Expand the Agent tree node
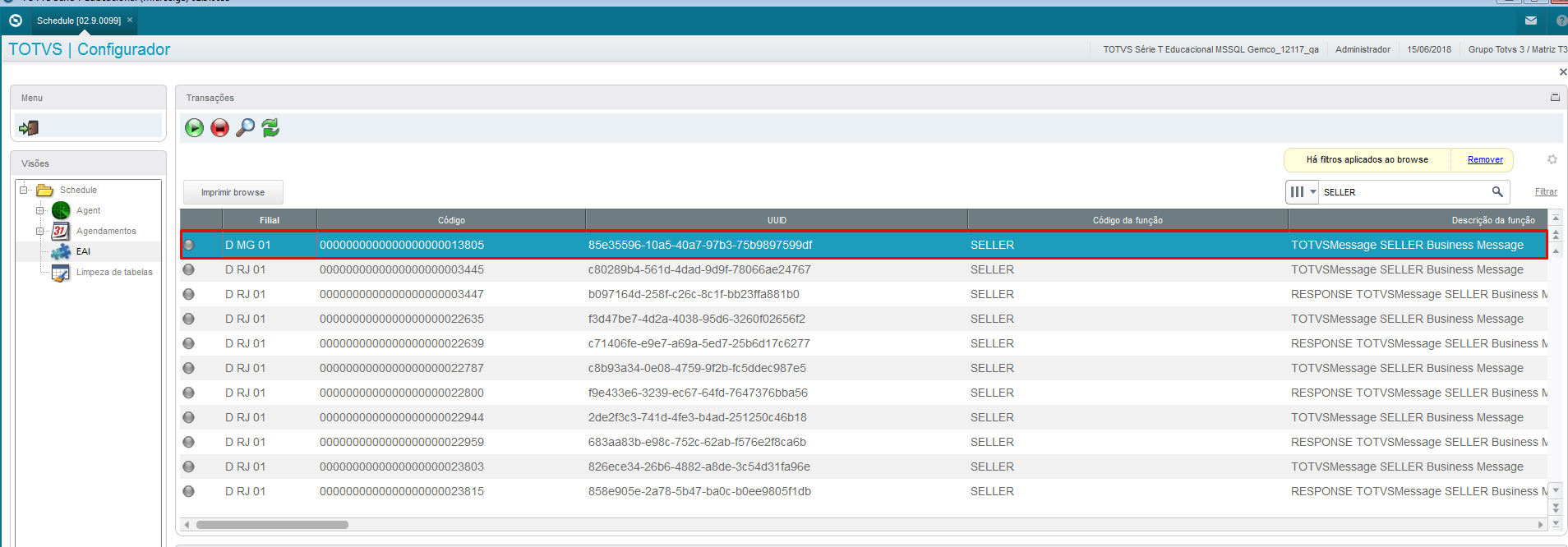Image resolution: width=1568 pixels, height=547 pixels. click(39, 210)
